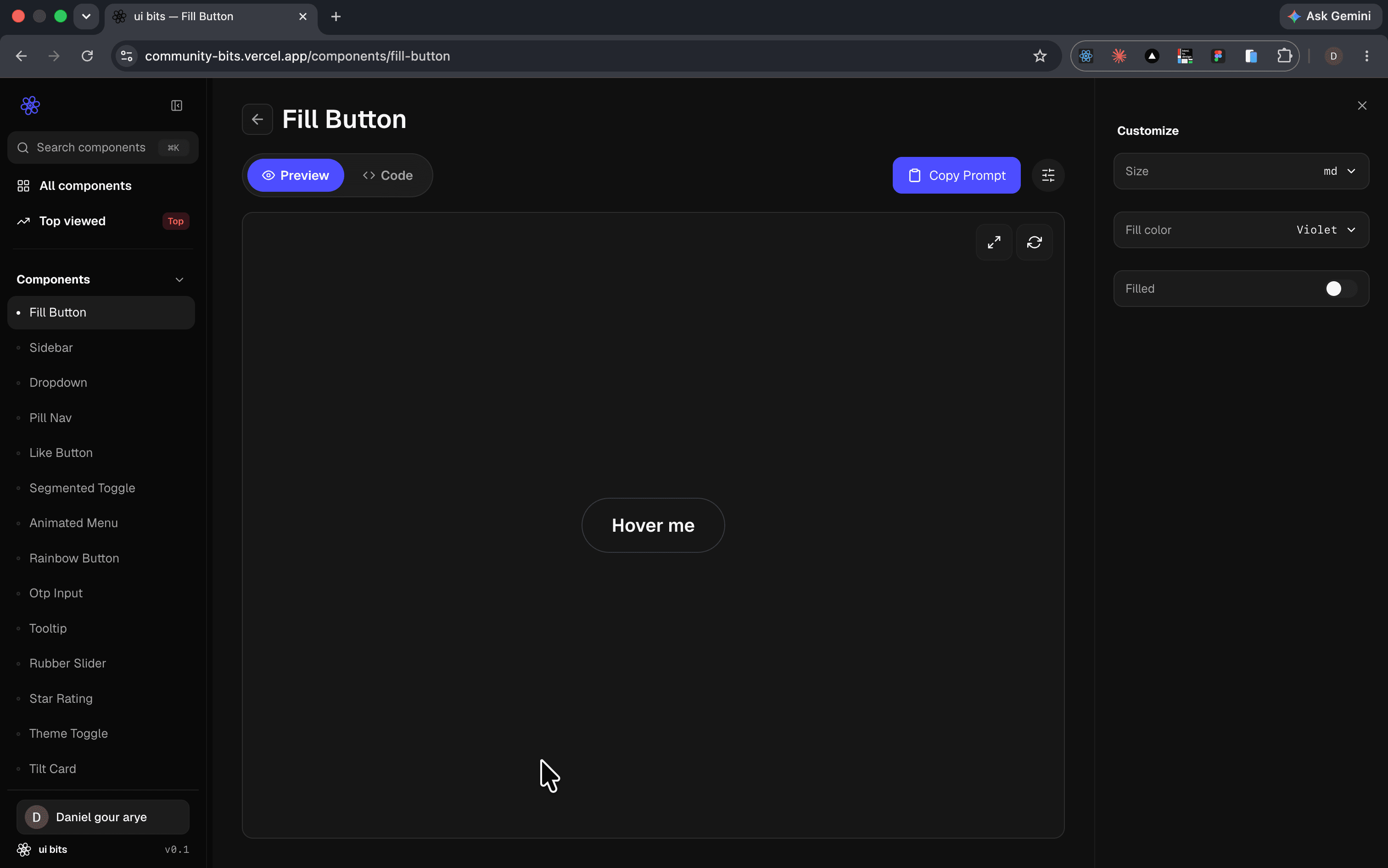Click the Vercel triangle extension icon
Screen dimensions: 1388x868
coord(1152,56)
